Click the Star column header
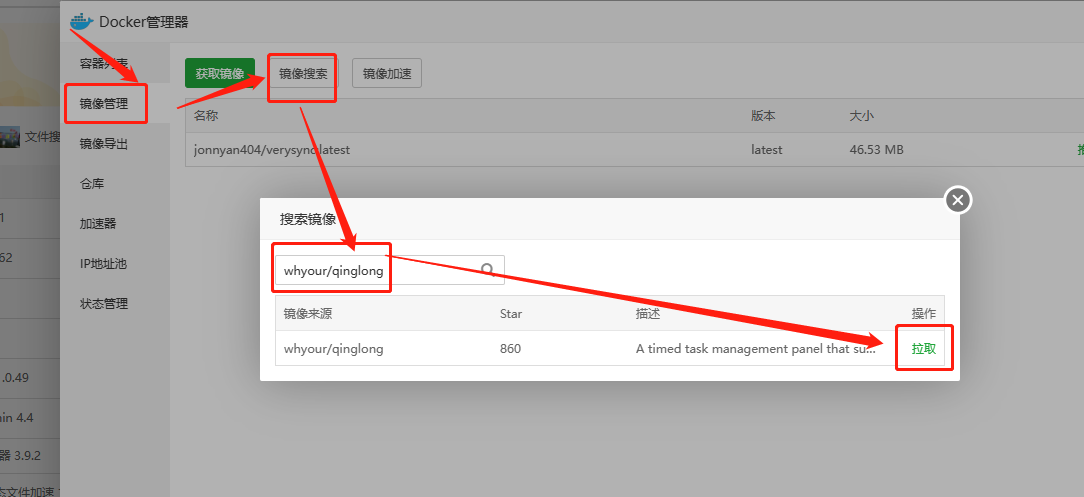This screenshot has height=497, width=1084. pyautogui.click(x=511, y=314)
